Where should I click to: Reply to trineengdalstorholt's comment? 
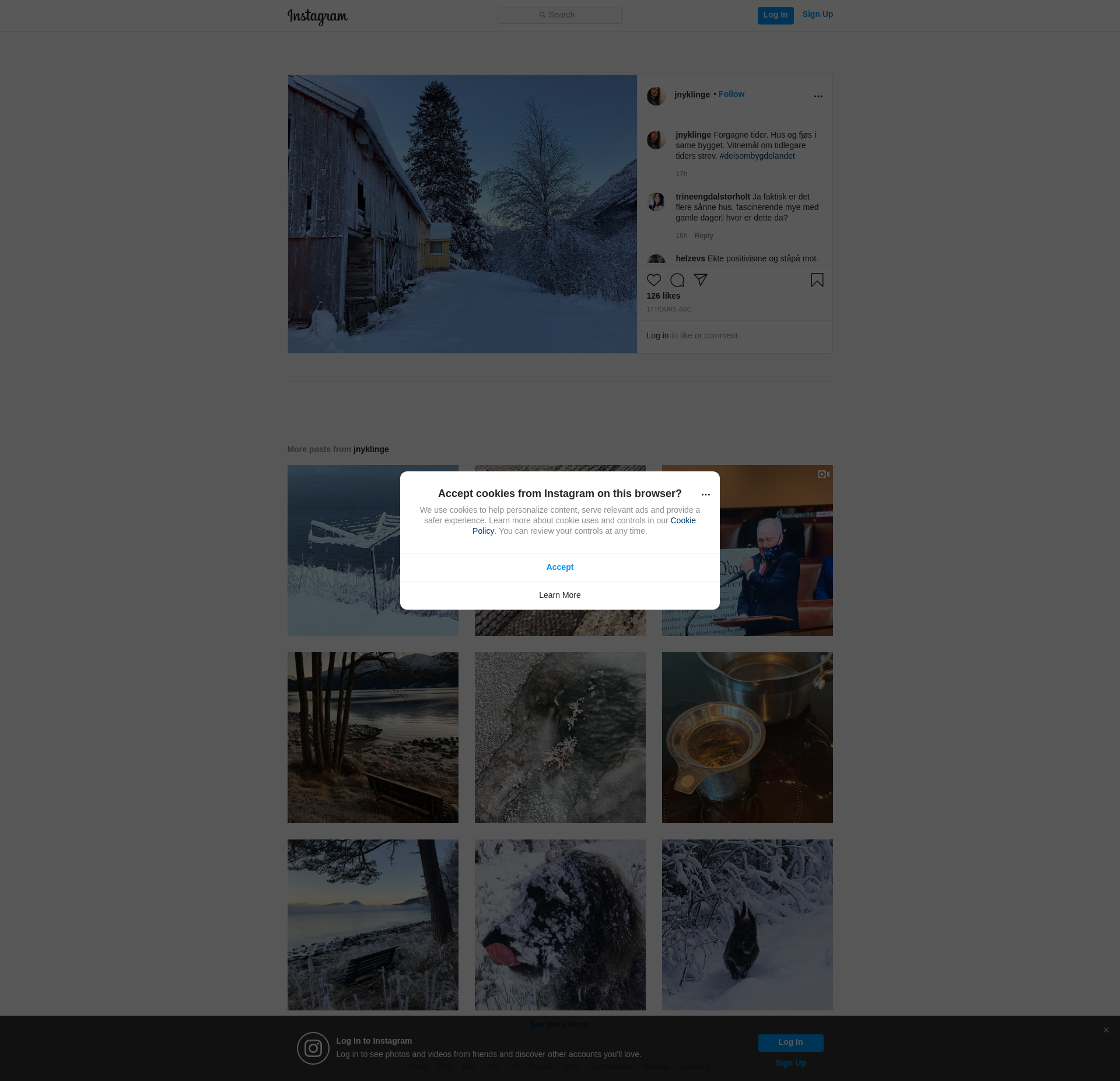coord(703,236)
